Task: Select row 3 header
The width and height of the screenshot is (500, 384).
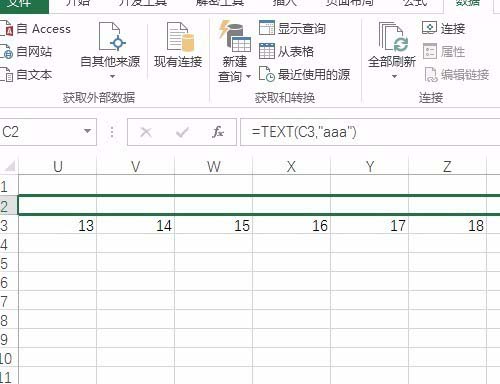Action: (x=9, y=225)
